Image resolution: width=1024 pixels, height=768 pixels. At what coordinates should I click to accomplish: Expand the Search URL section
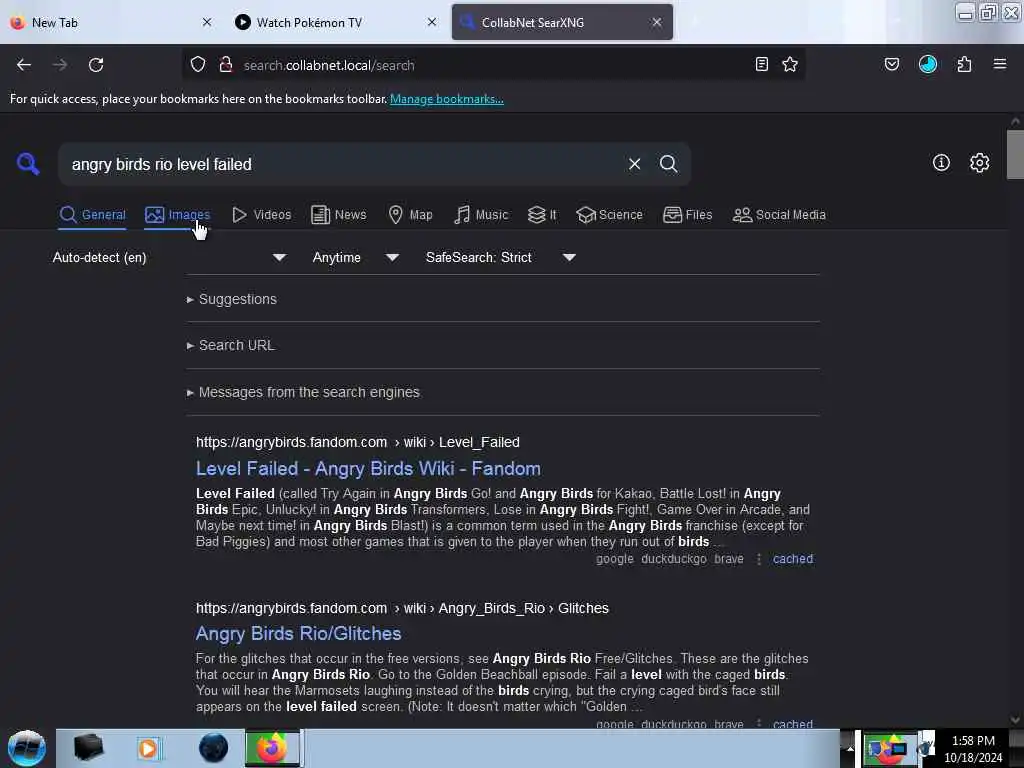coord(231,345)
